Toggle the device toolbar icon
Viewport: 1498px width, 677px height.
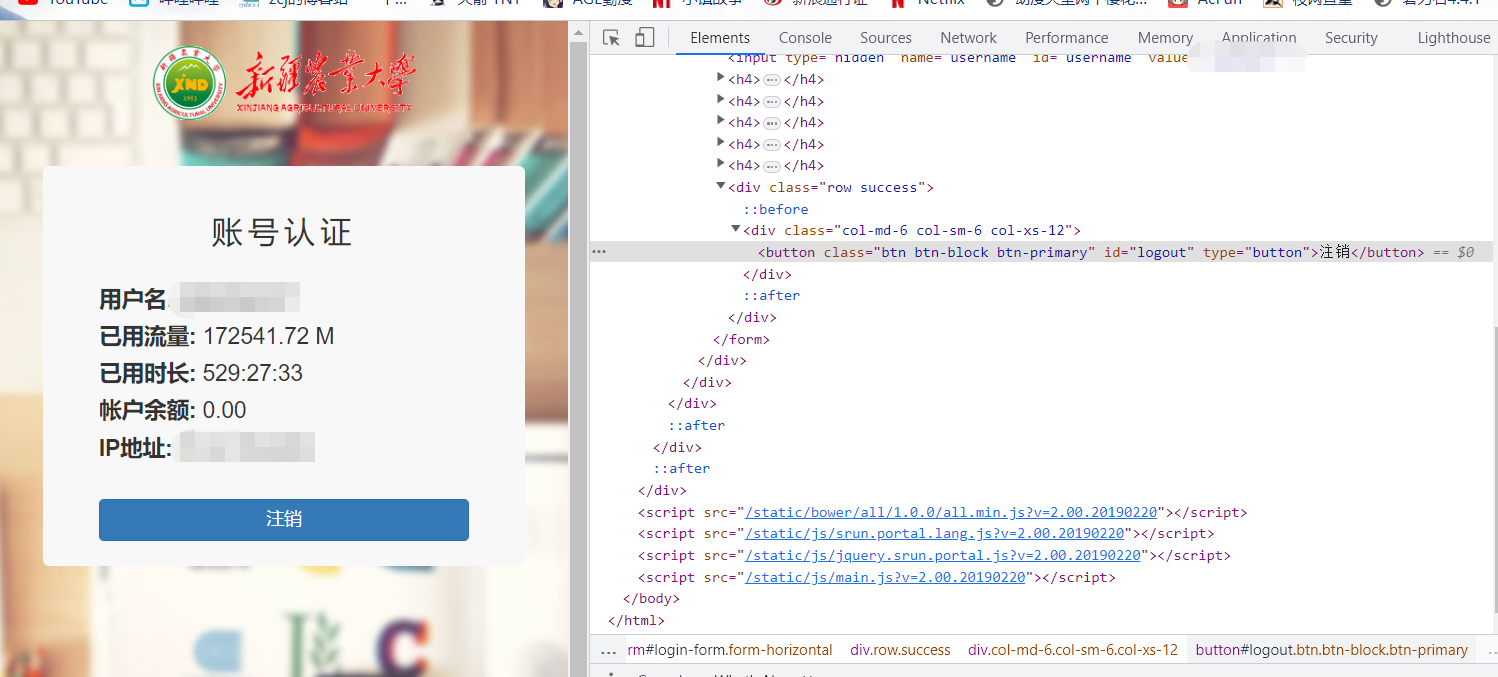pos(644,38)
